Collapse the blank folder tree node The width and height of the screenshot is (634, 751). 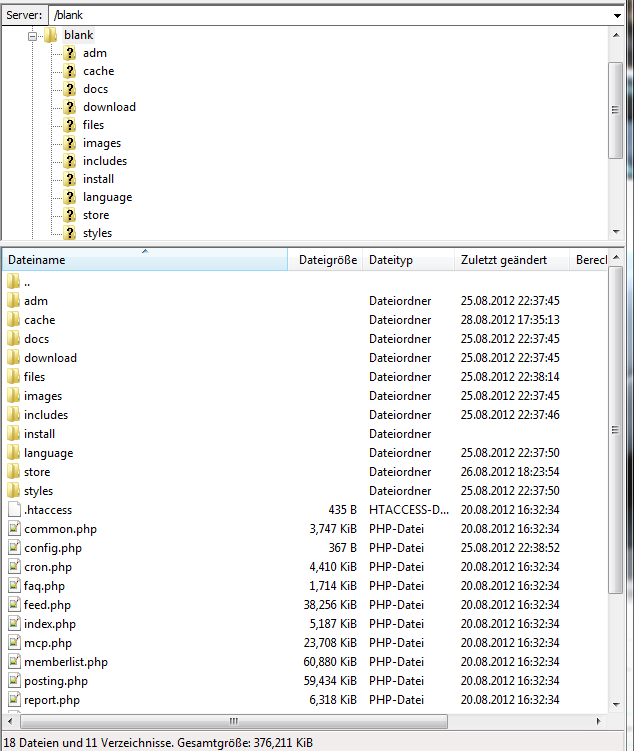click(x=33, y=35)
